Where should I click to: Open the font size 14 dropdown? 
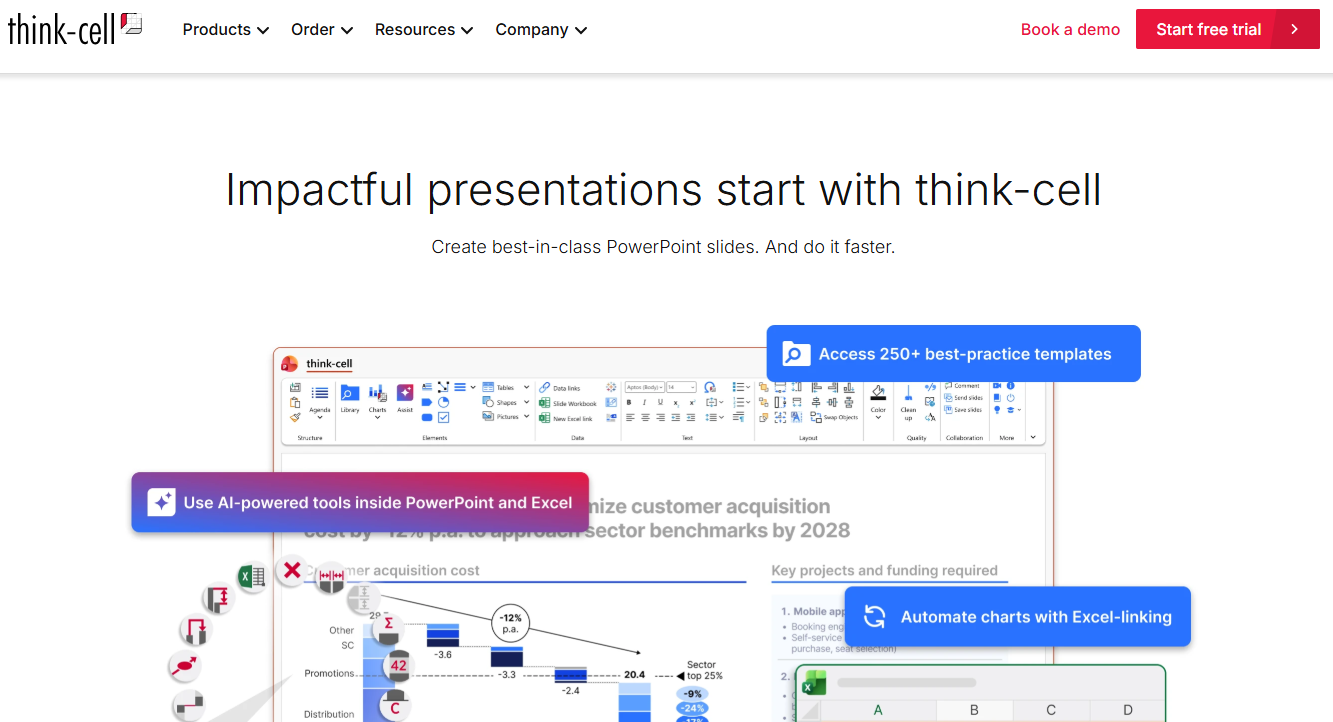pos(682,387)
